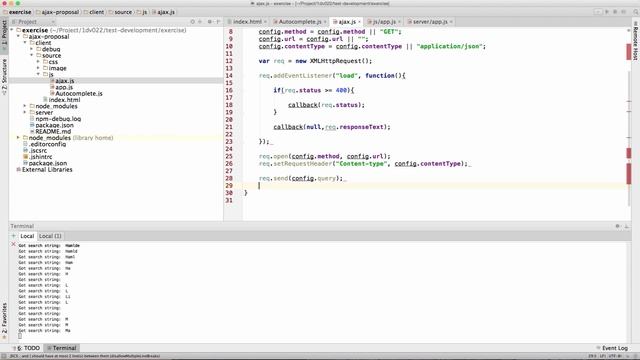
Task: Click collapse-all icon in Project panel header
Action: point(200,22)
